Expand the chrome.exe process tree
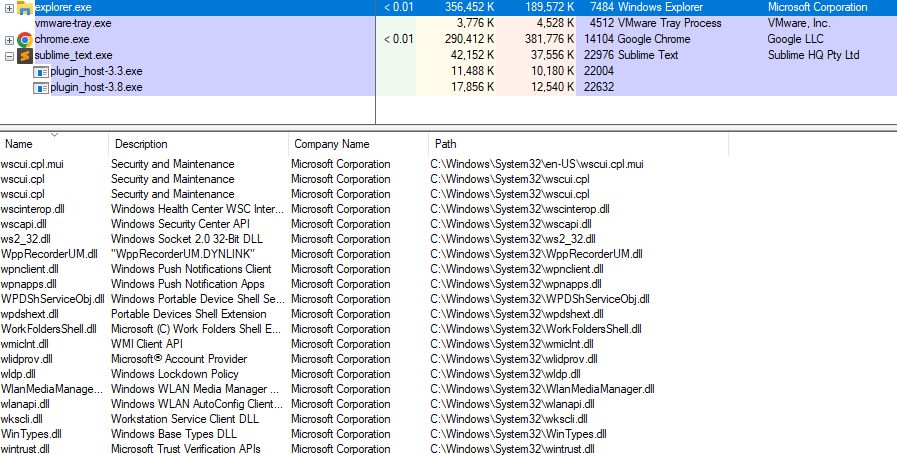Viewport: 897px width, 455px height. coord(9,40)
